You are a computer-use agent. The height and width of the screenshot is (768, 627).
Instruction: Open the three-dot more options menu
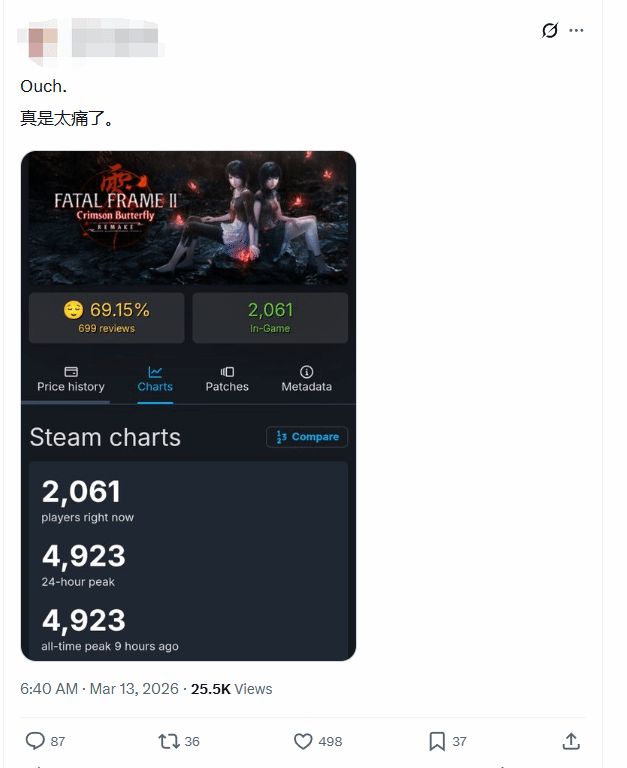tap(576, 30)
